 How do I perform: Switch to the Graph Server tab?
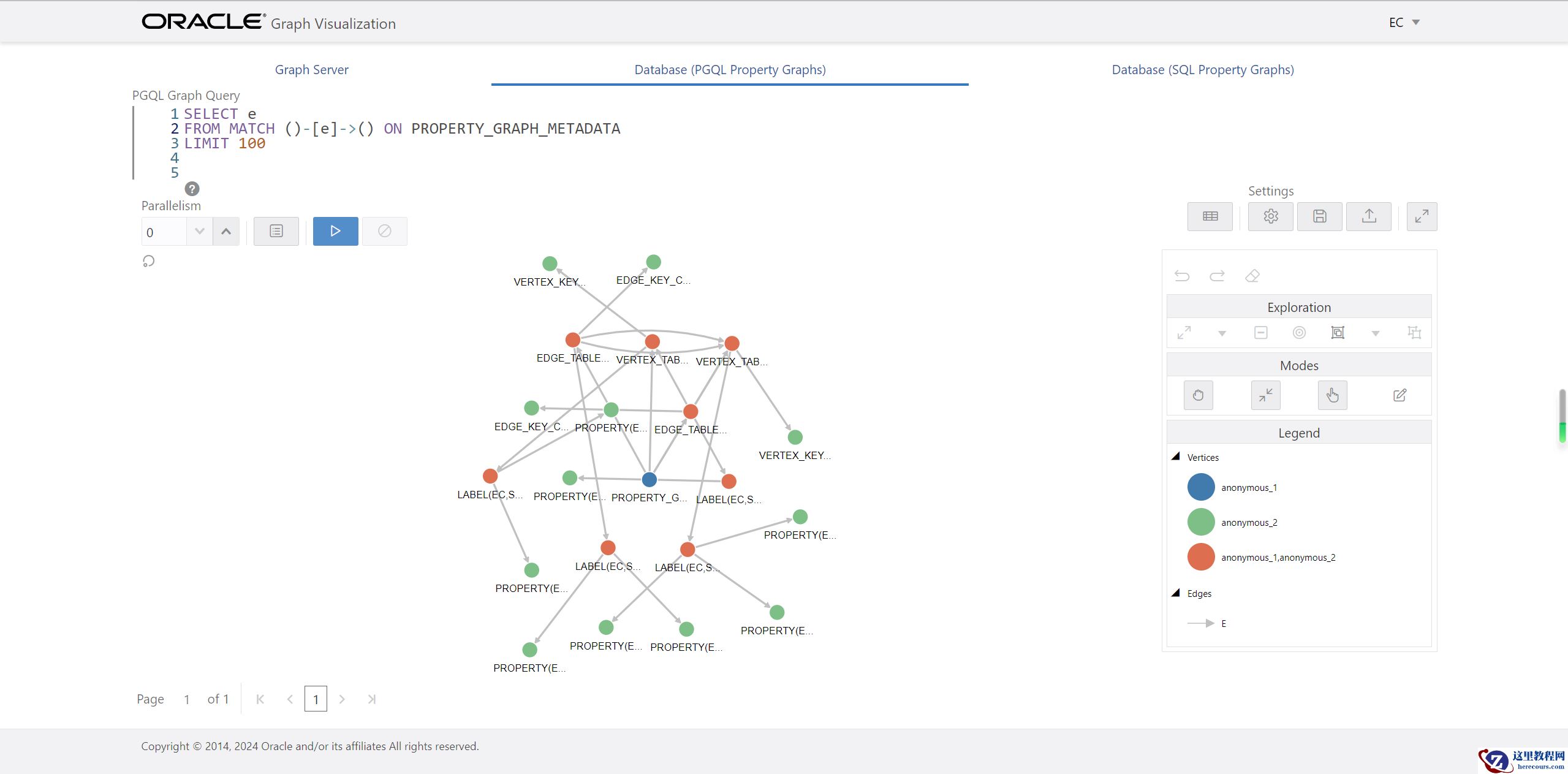tap(311, 70)
